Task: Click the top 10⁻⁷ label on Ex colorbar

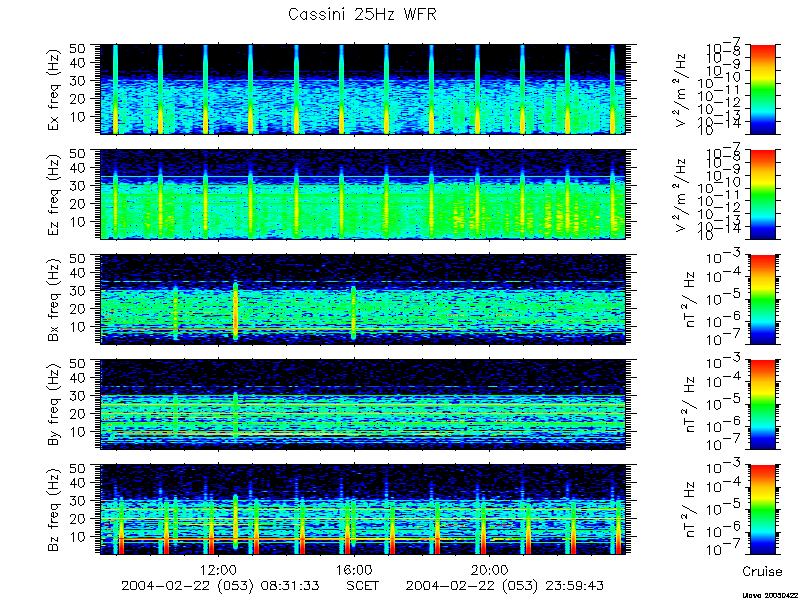Action: pyautogui.click(x=725, y=48)
